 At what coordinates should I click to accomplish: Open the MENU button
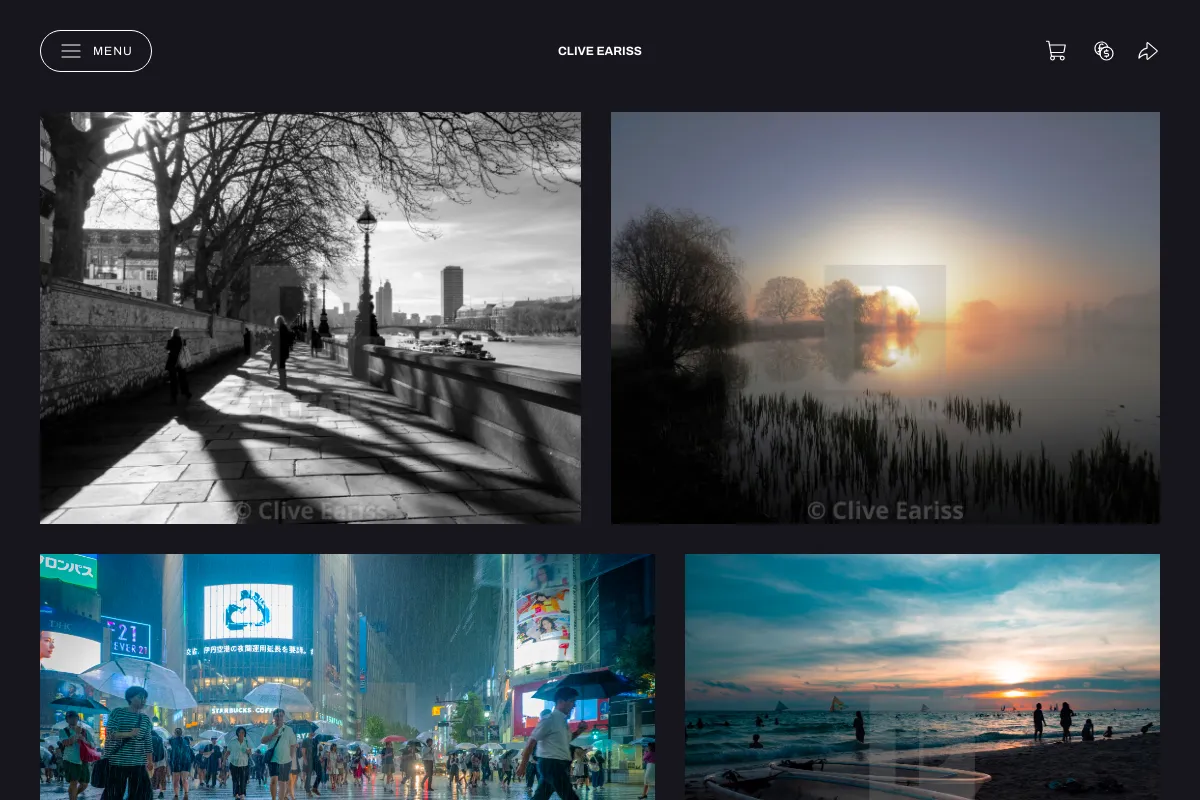coord(96,51)
